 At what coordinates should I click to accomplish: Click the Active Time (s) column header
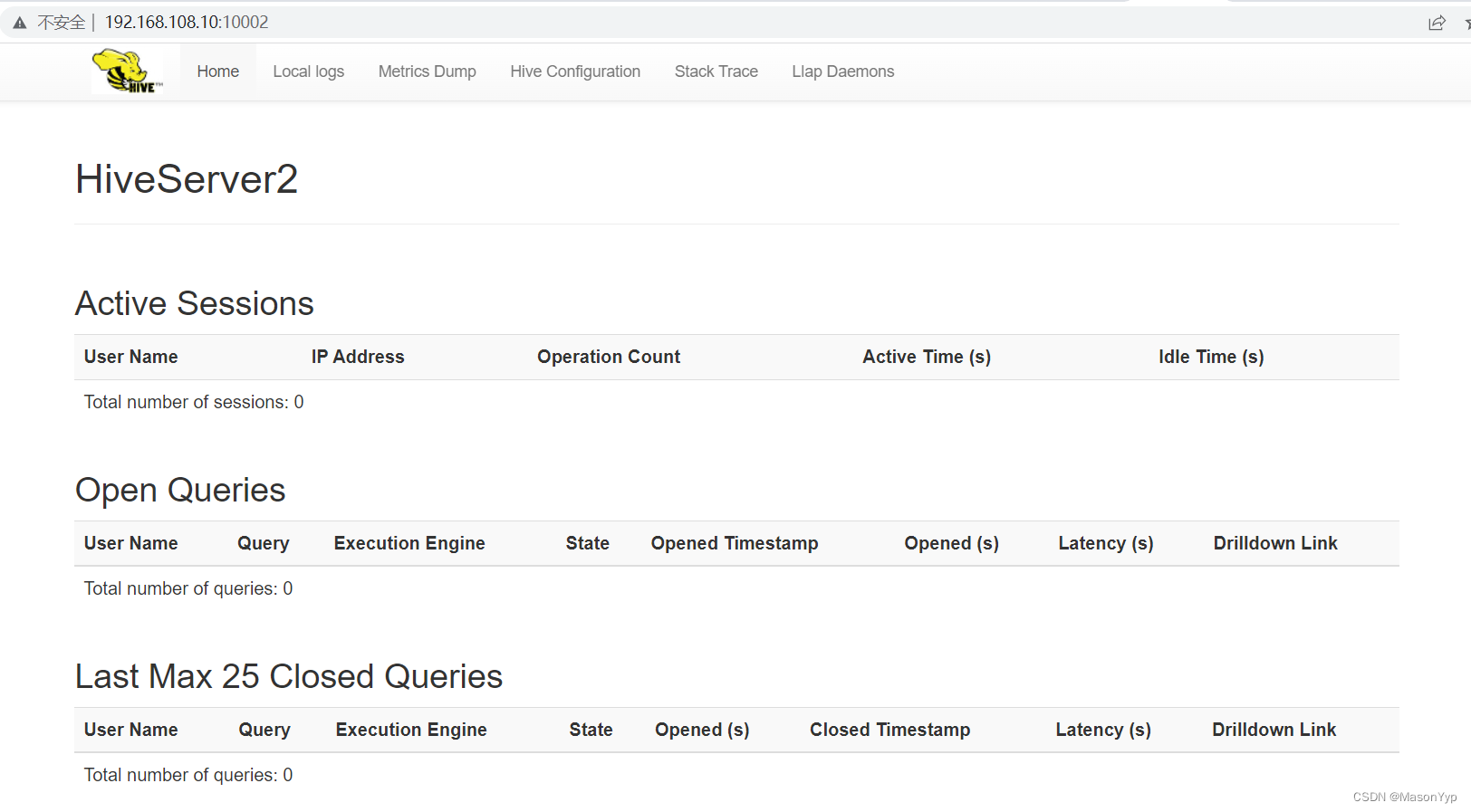click(927, 357)
